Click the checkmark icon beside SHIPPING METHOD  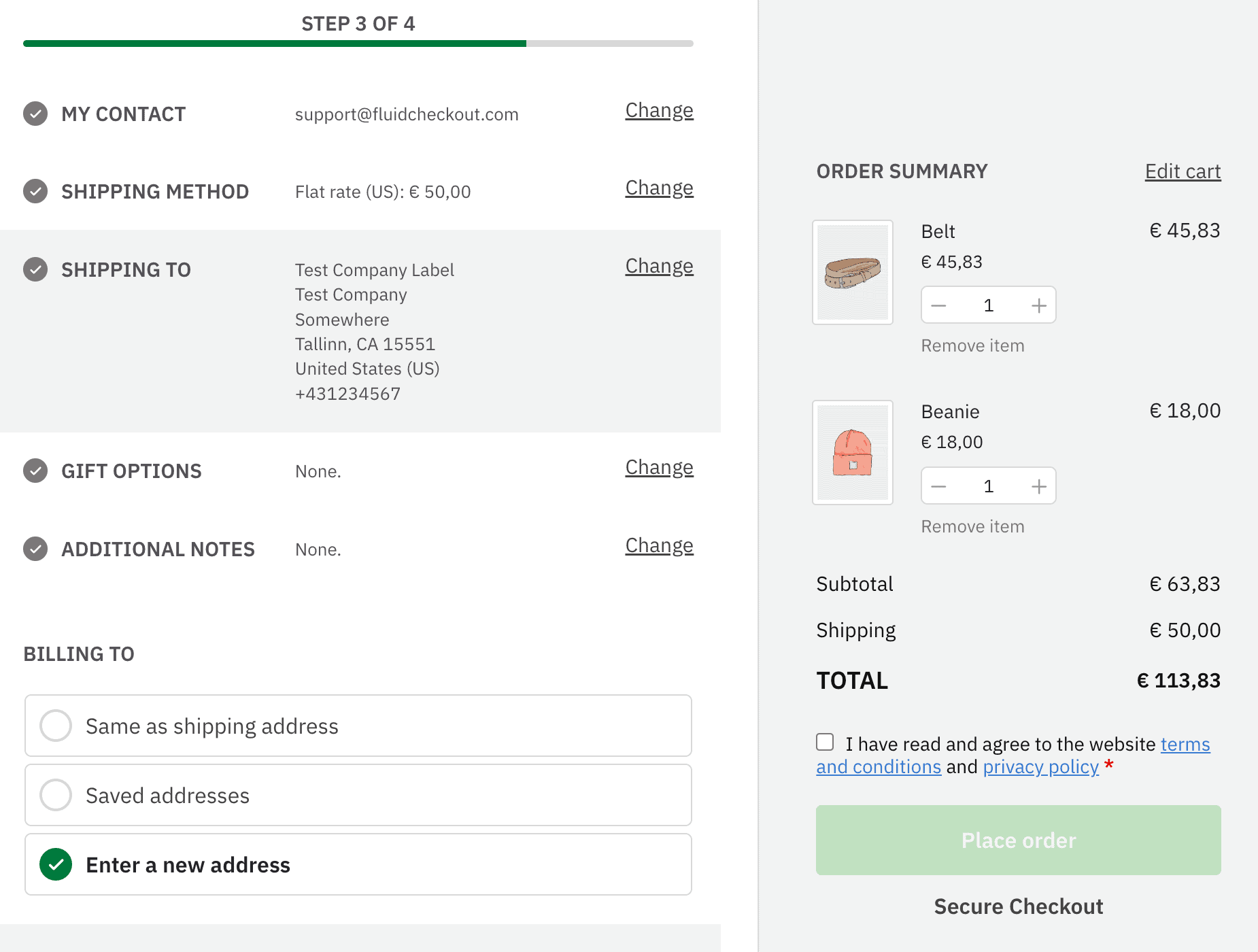[35, 191]
